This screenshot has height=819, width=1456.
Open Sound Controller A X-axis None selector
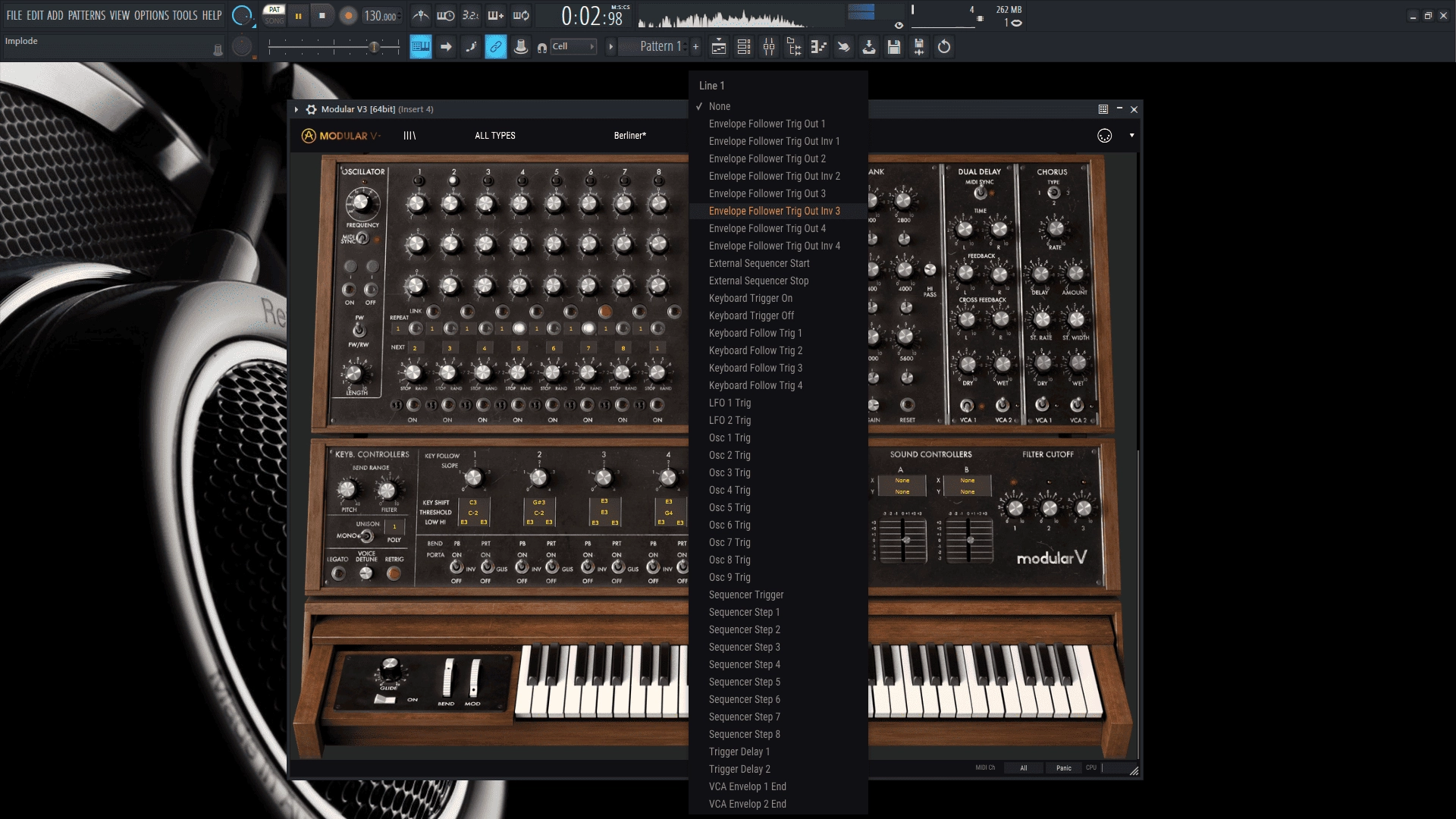pos(902,481)
